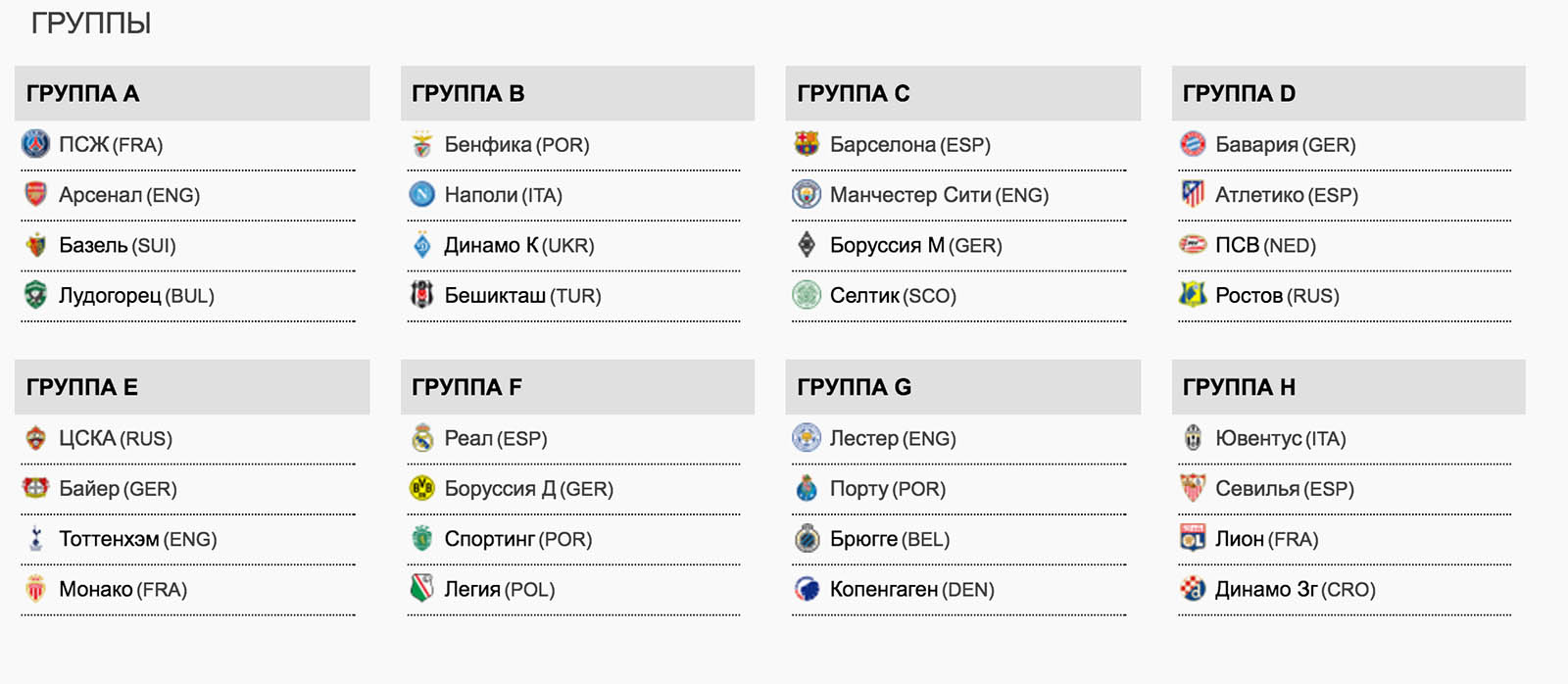Open the Копенгаген (DEN) team link
This screenshot has height=684, width=1568.
tap(911, 590)
